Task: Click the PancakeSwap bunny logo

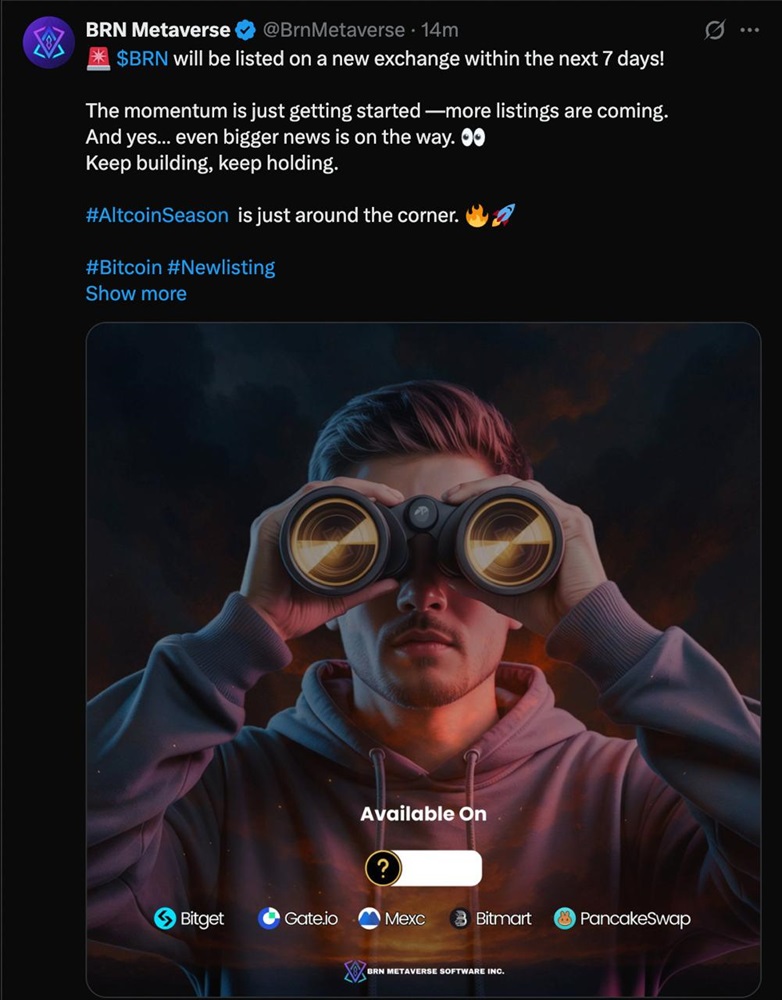Action: coord(564,918)
